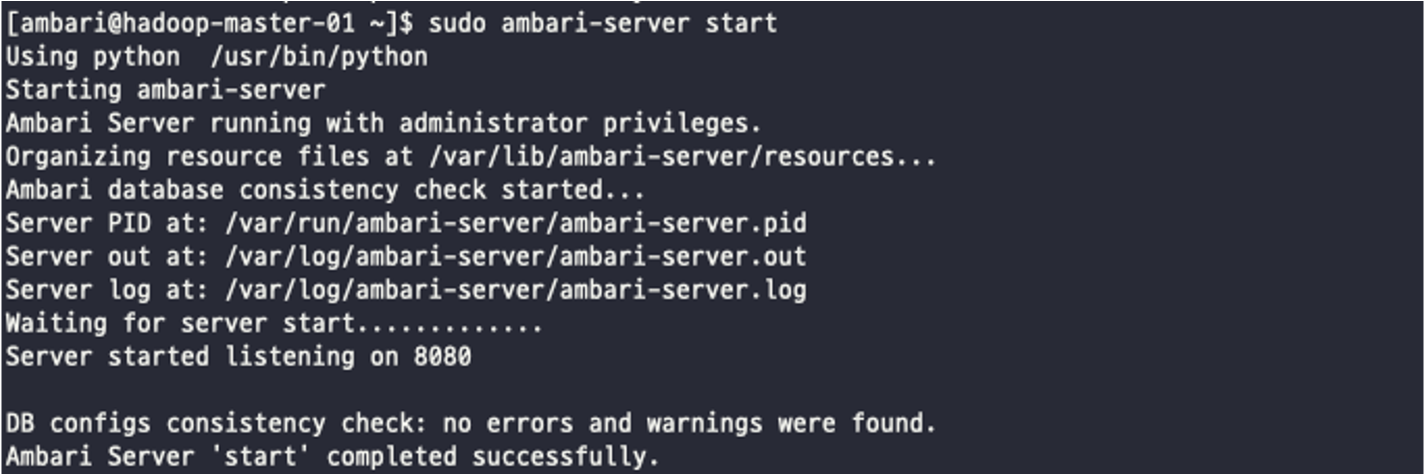Viewport: 1425px width, 474px height.
Task: Click the 'Starting ambari-server' line
Action: [165, 89]
